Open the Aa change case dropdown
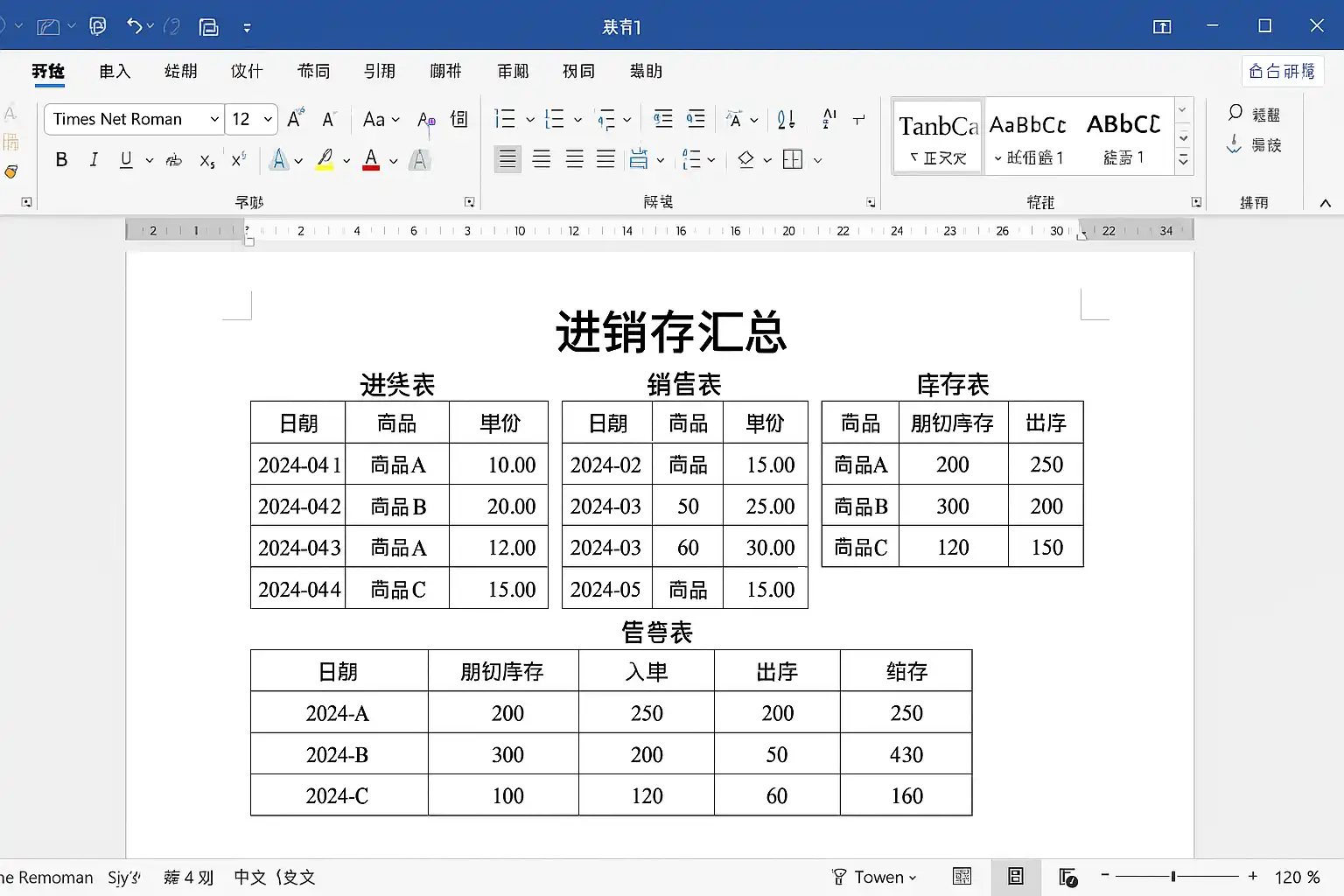Viewport: 1344px width, 896px height. pos(381,119)
